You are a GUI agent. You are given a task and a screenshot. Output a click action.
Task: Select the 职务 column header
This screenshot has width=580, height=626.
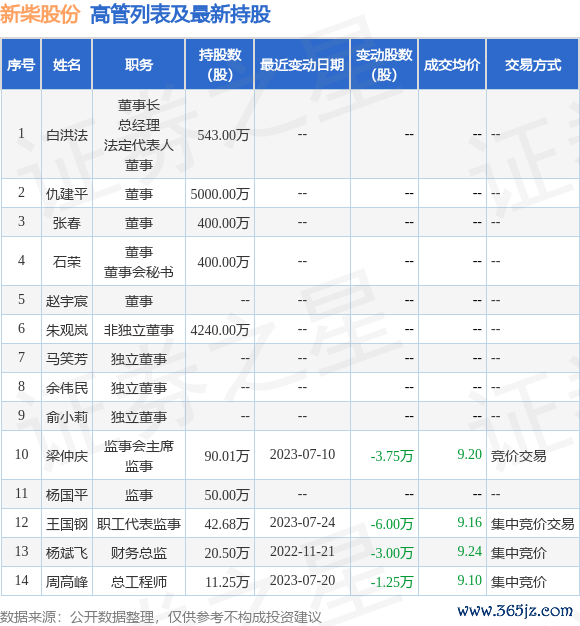[x=139, y=65]
